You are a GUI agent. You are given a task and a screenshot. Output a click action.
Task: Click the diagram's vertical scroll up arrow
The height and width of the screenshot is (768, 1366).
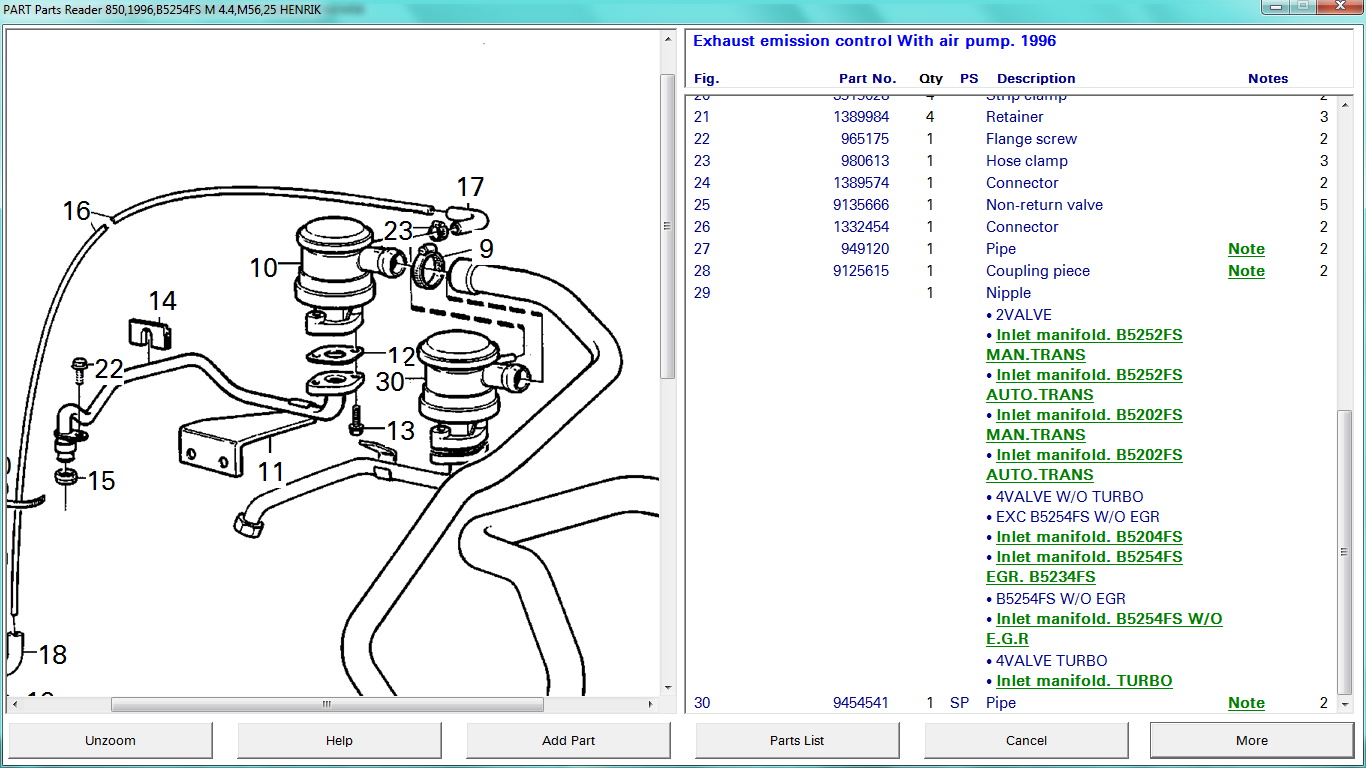coord(668,39)
